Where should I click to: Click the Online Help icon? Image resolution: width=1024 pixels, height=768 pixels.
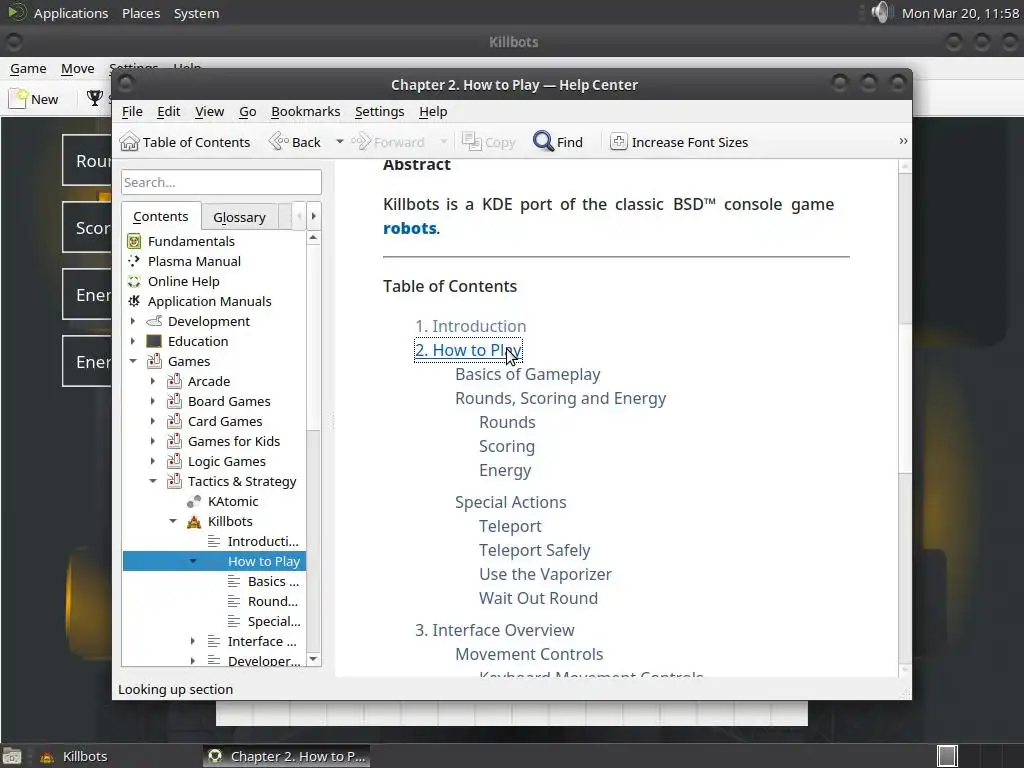tap(134, 281)
